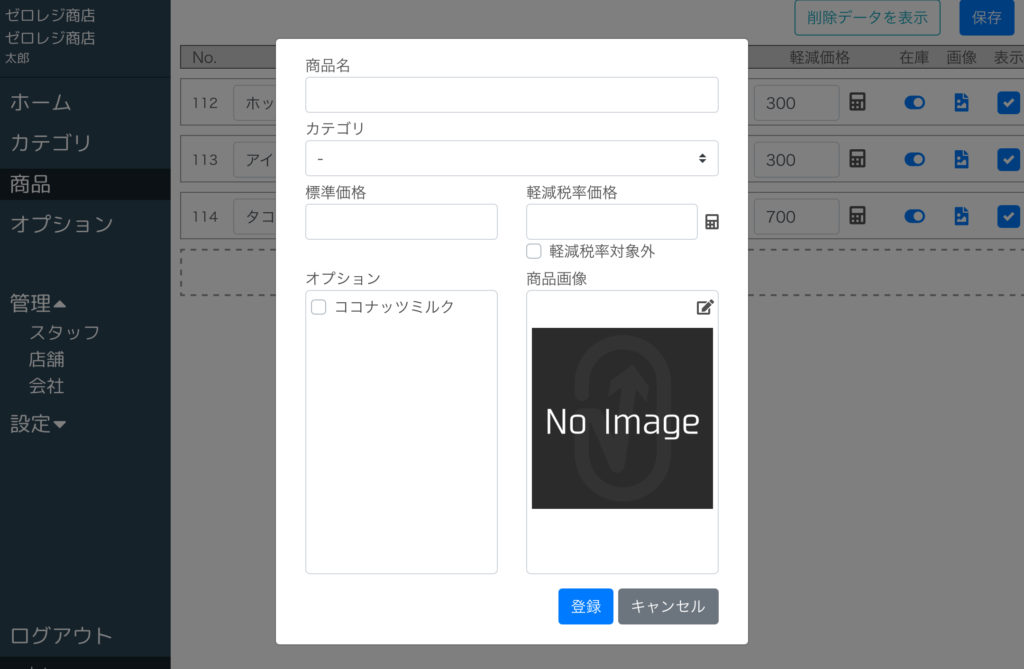Open the カテゴリ dropdown

[511, 158]
